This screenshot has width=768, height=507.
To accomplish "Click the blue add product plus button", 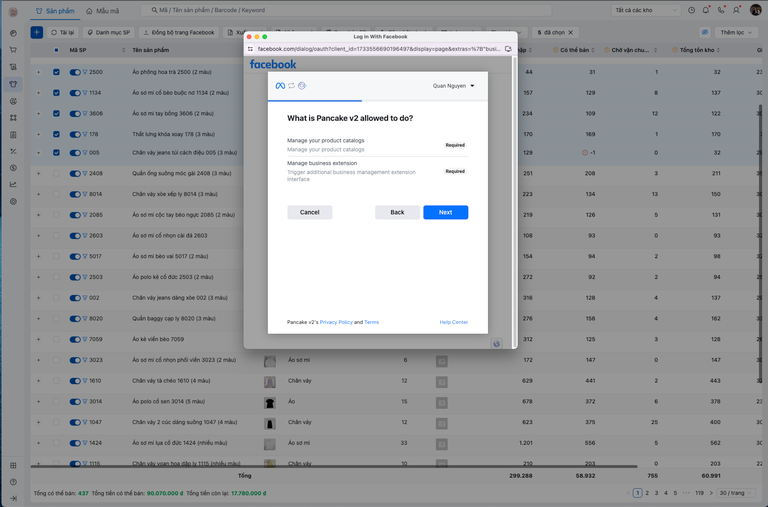I will pyautogui.click(x=37, y=32).
